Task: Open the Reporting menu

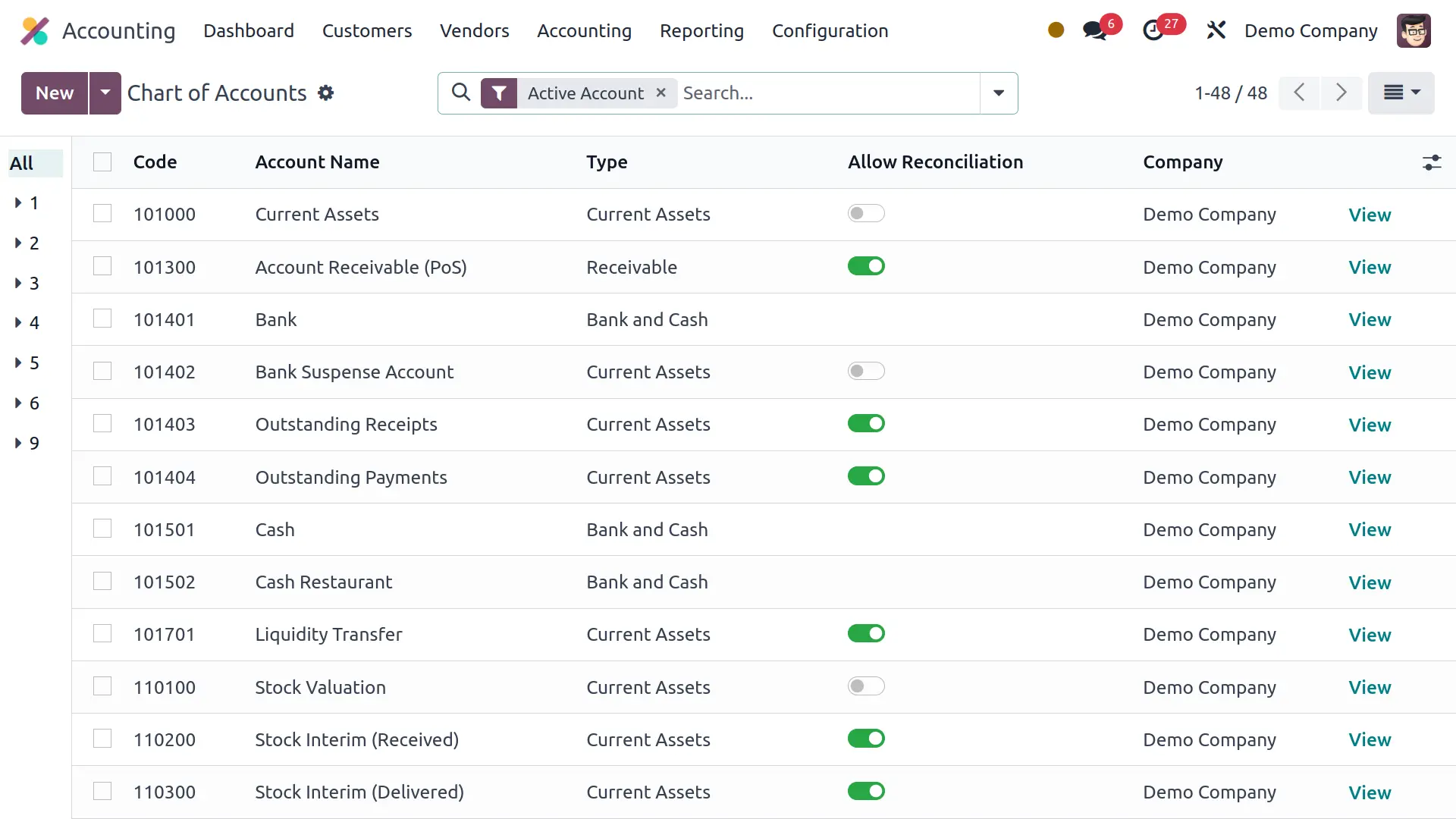Action: click(x=701, y=31)
